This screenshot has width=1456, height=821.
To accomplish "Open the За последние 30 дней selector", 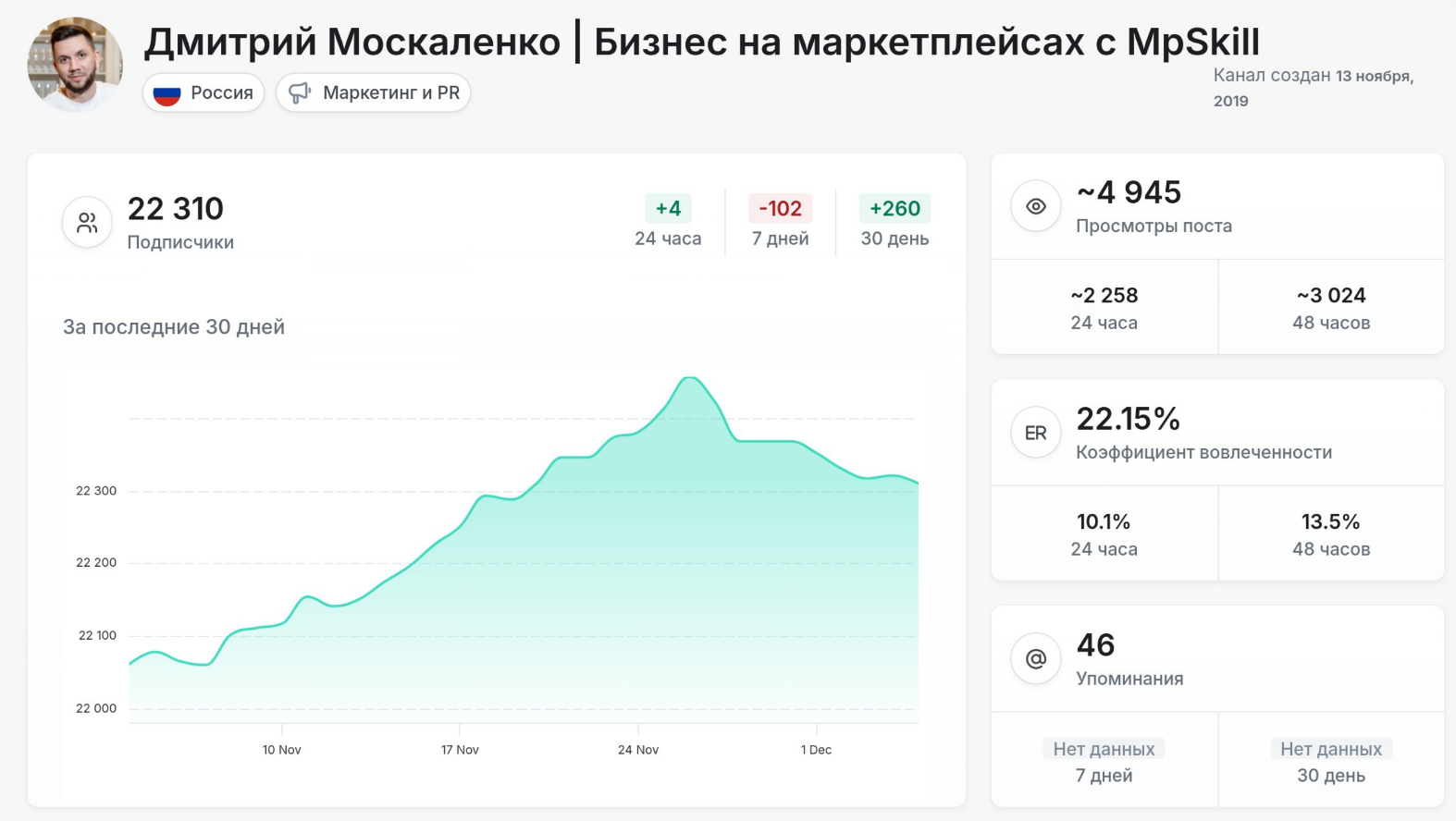I will pyautogui.click(x=172, y=326).
